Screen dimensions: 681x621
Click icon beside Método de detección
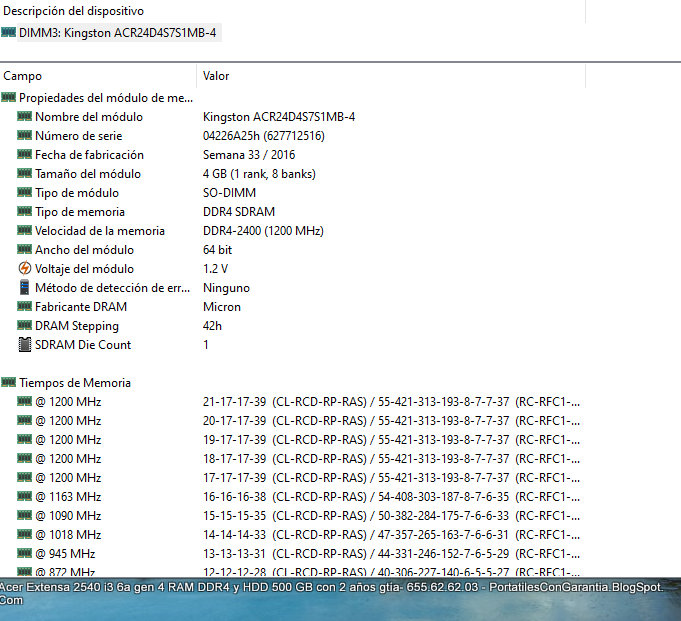(25, 287)
